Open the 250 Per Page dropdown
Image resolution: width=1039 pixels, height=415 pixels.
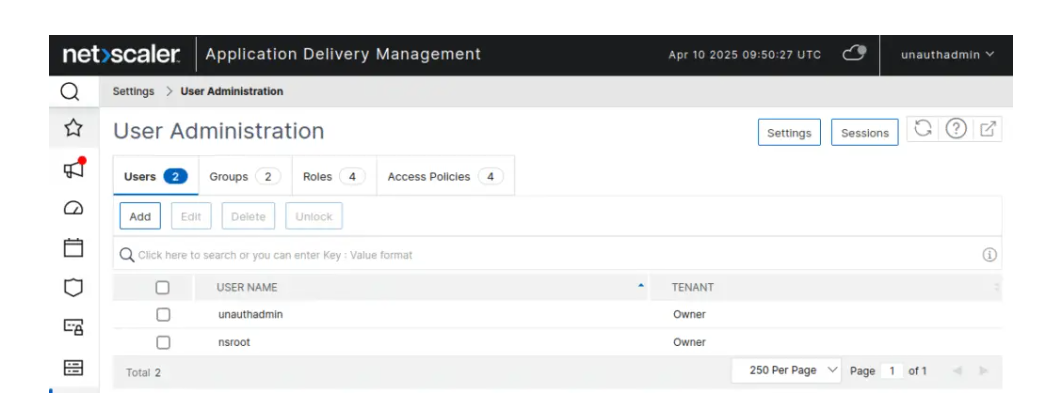pyautogui.click(x=786, y=370)
